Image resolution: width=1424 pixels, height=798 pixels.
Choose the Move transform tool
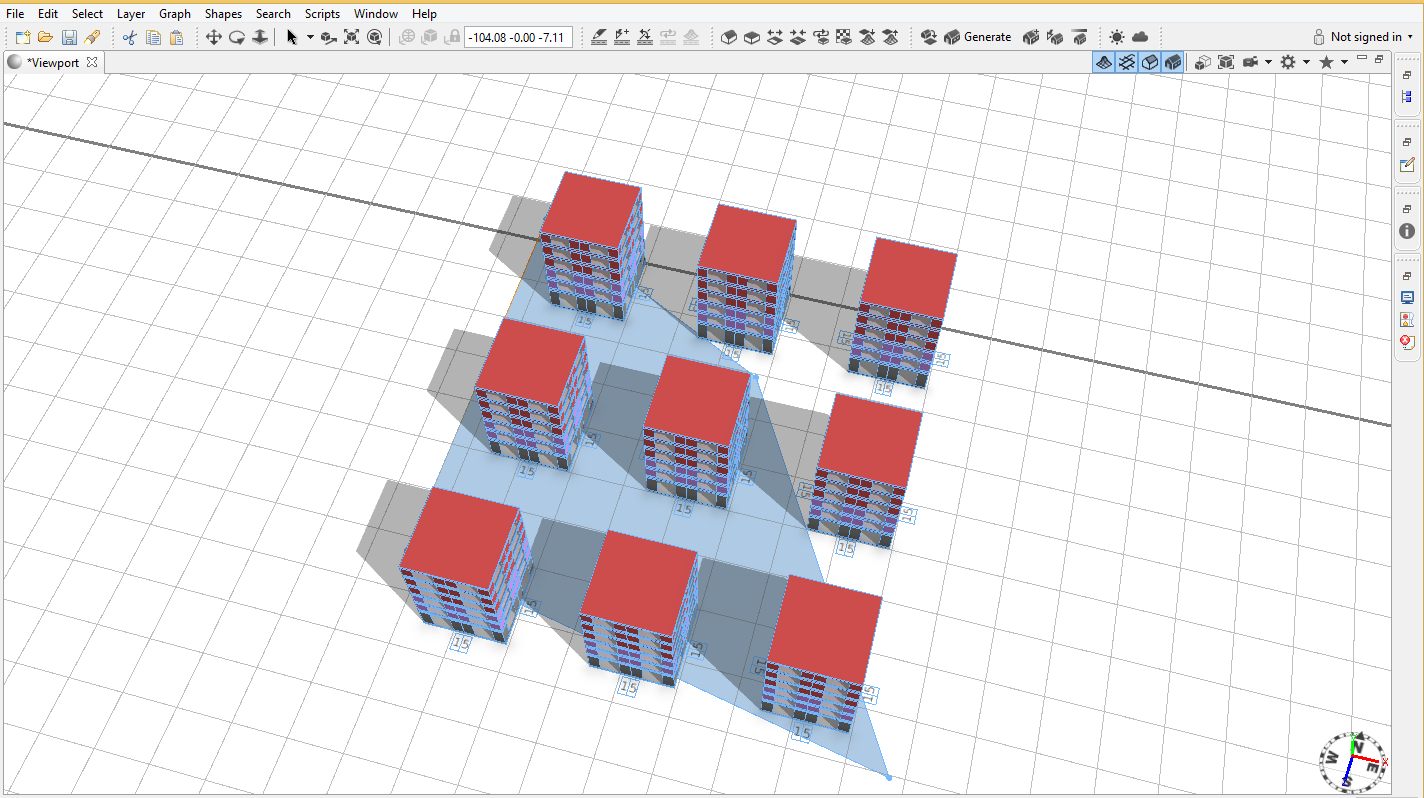point(328,37)
